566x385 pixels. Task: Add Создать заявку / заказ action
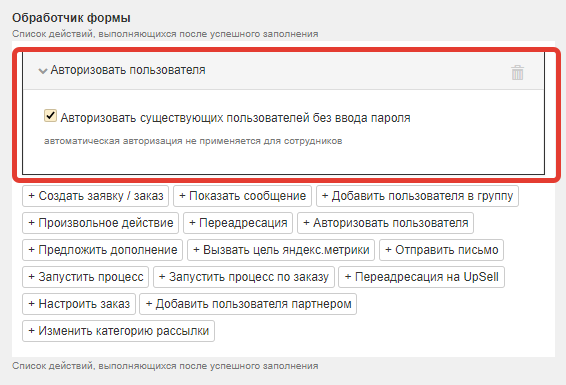pos(95,196)
